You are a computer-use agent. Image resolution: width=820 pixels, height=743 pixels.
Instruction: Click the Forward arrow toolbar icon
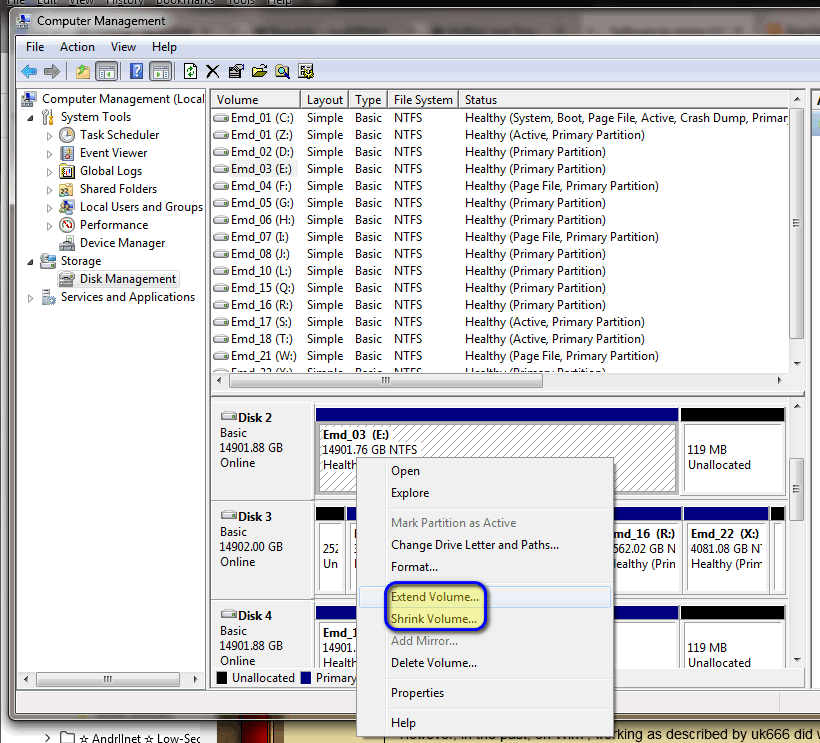tap(52, 71)
